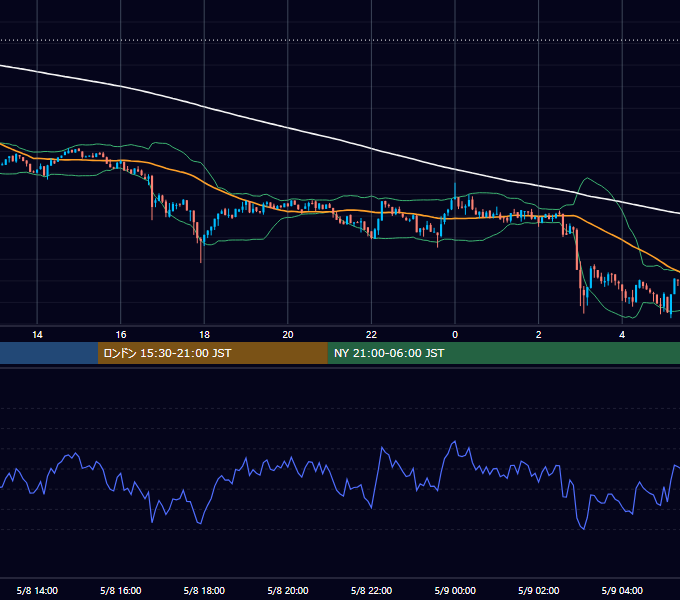
Task: Click the 5/8 18:00 time label
Action: [204, 590]
